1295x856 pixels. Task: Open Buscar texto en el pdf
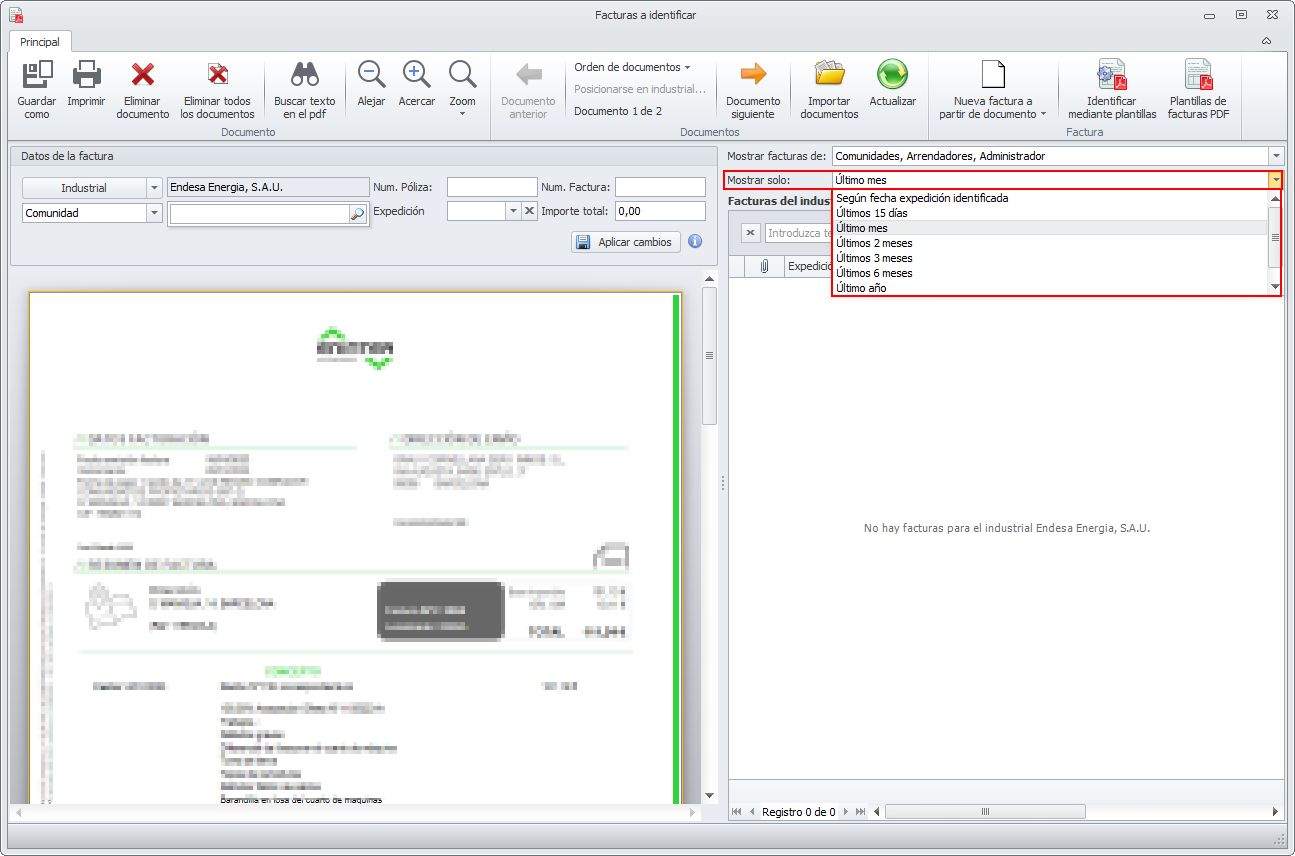(305, 89)
